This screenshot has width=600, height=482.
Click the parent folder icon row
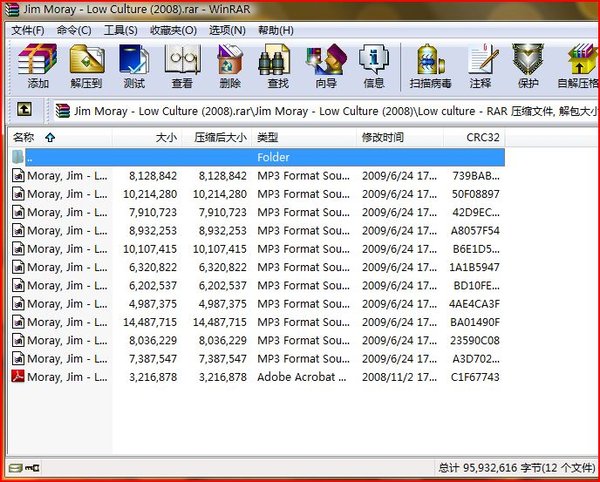(18, 157)
